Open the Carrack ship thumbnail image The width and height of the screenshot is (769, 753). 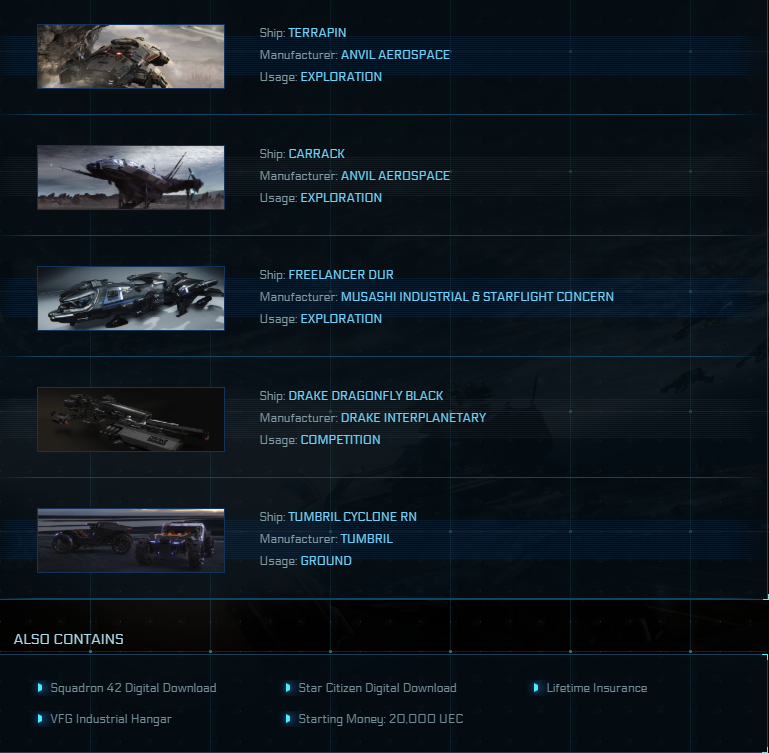[131, 178]
